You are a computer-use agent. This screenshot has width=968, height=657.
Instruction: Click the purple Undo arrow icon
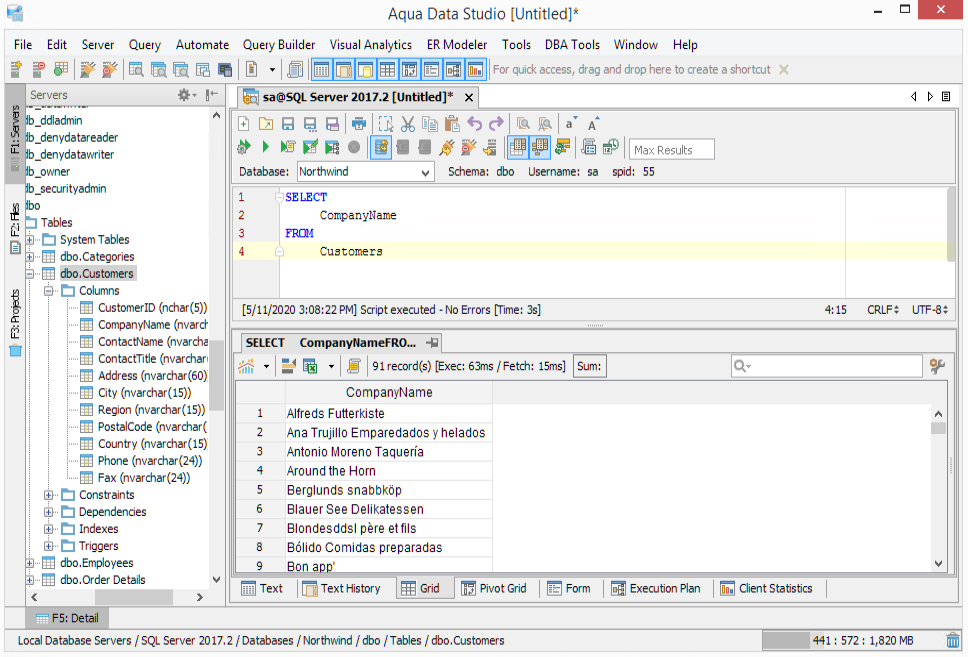(x=474, y=124)
